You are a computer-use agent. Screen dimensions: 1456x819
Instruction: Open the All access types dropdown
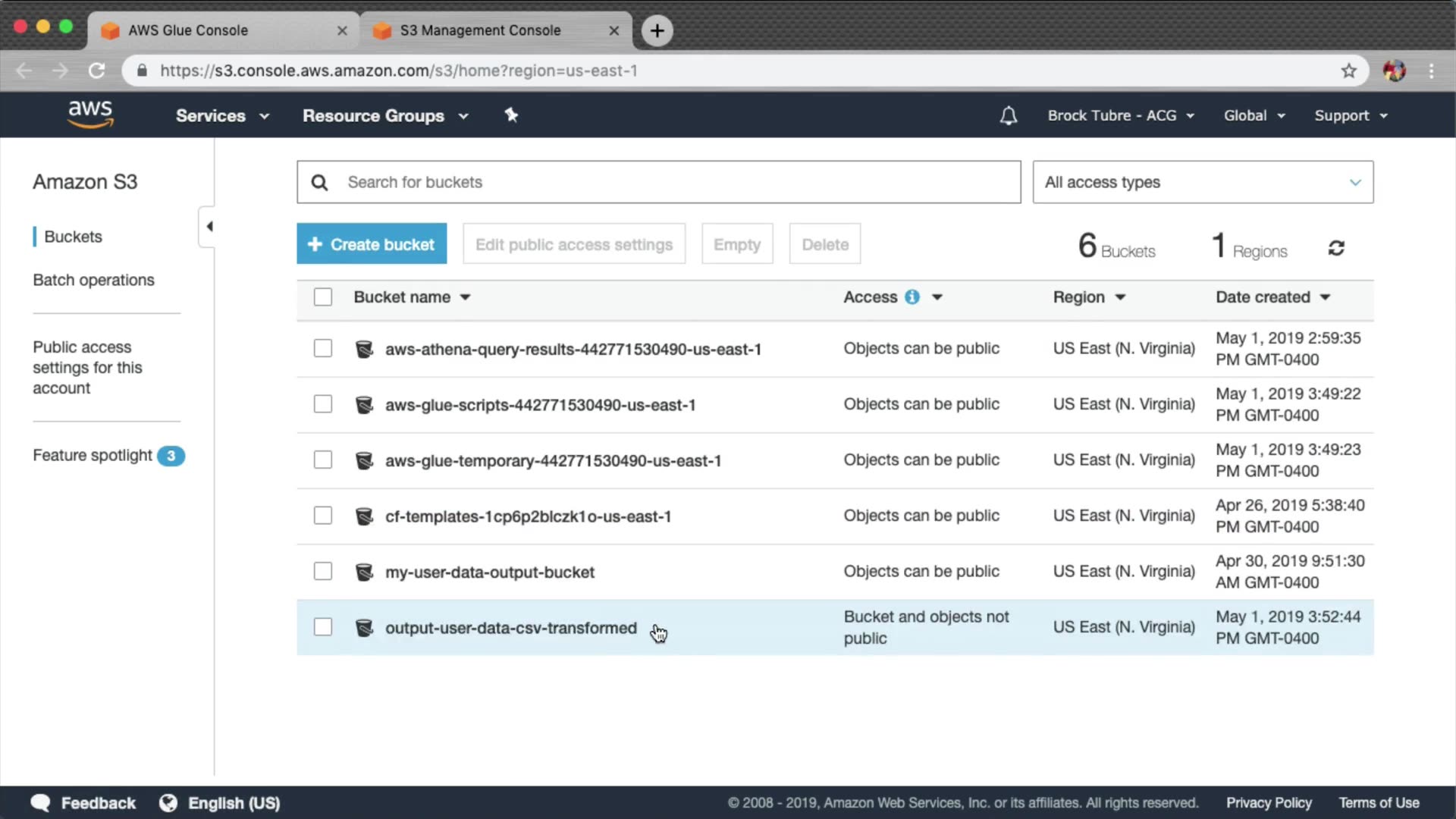tap(1202, 182)
